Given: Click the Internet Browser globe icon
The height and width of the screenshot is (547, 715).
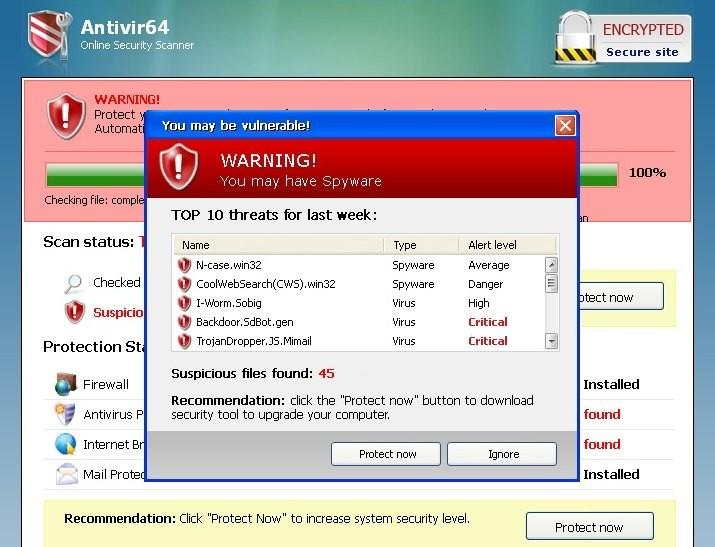Looking at the screenshot, I should click(x=66, y=444).
